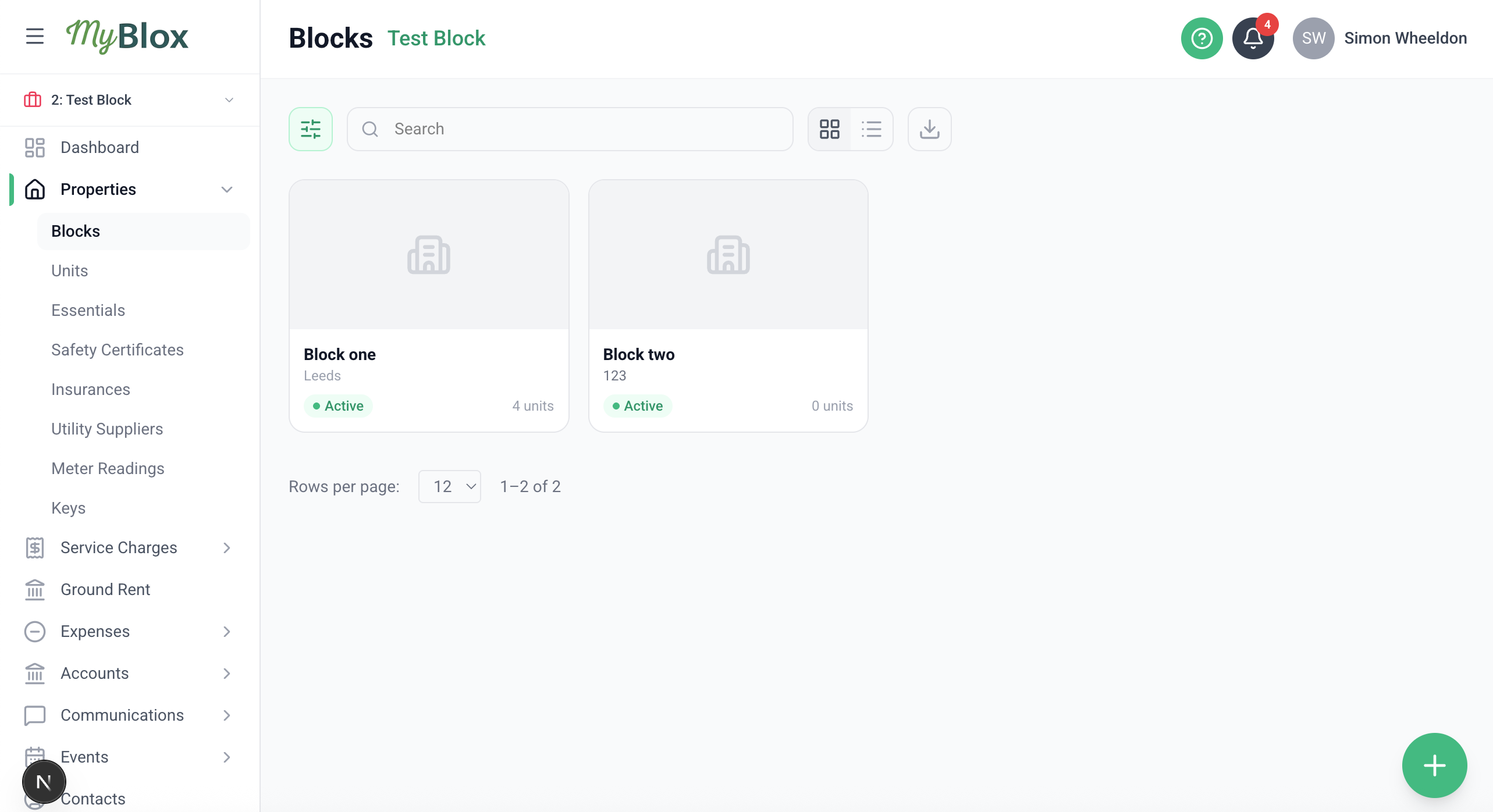Image resolution: width=1493 pixels, height=812 pixels.
Task: Open Meter Readings page
Action: 108,469
